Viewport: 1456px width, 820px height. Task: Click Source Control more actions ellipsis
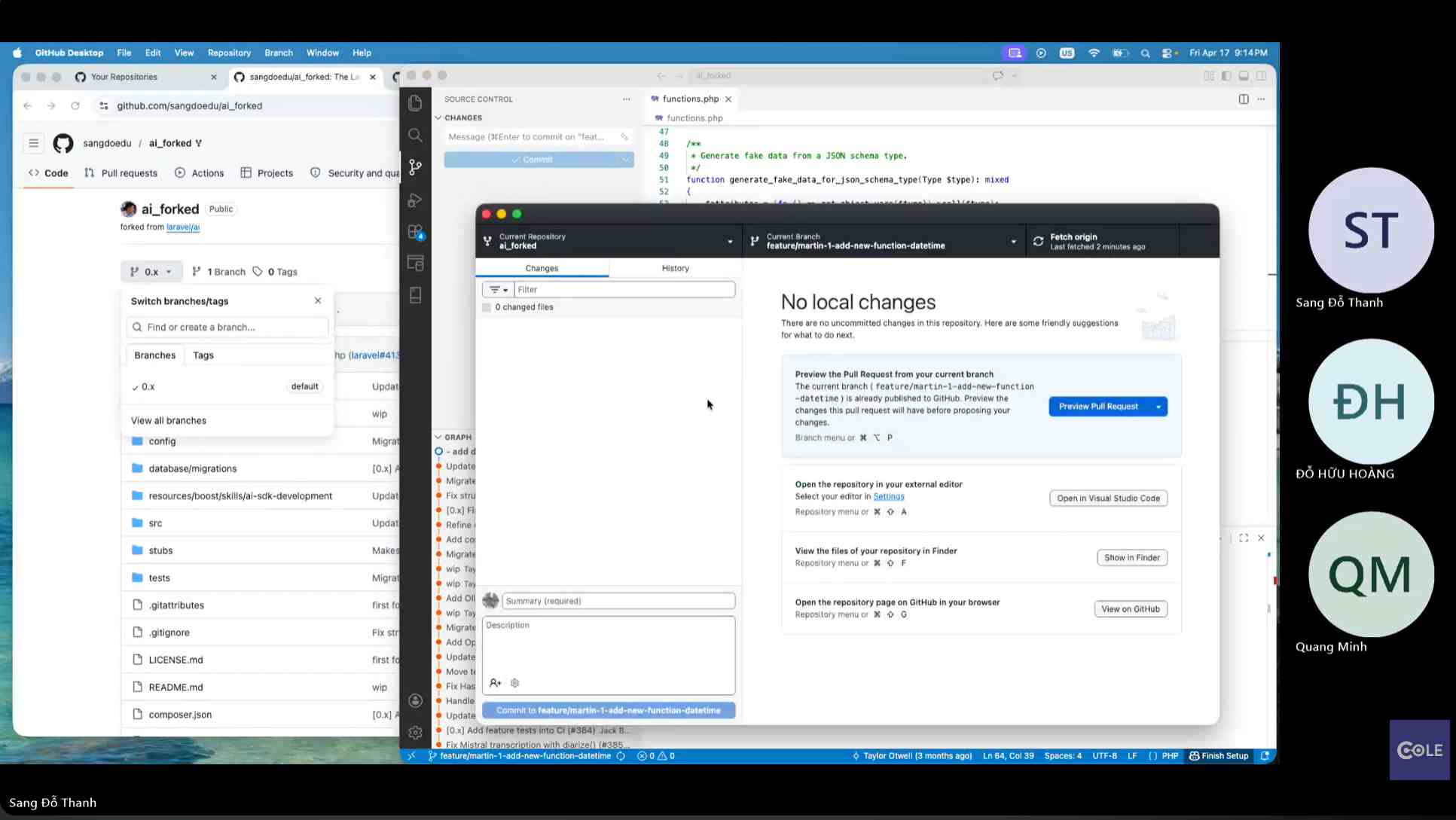point(626,99)
